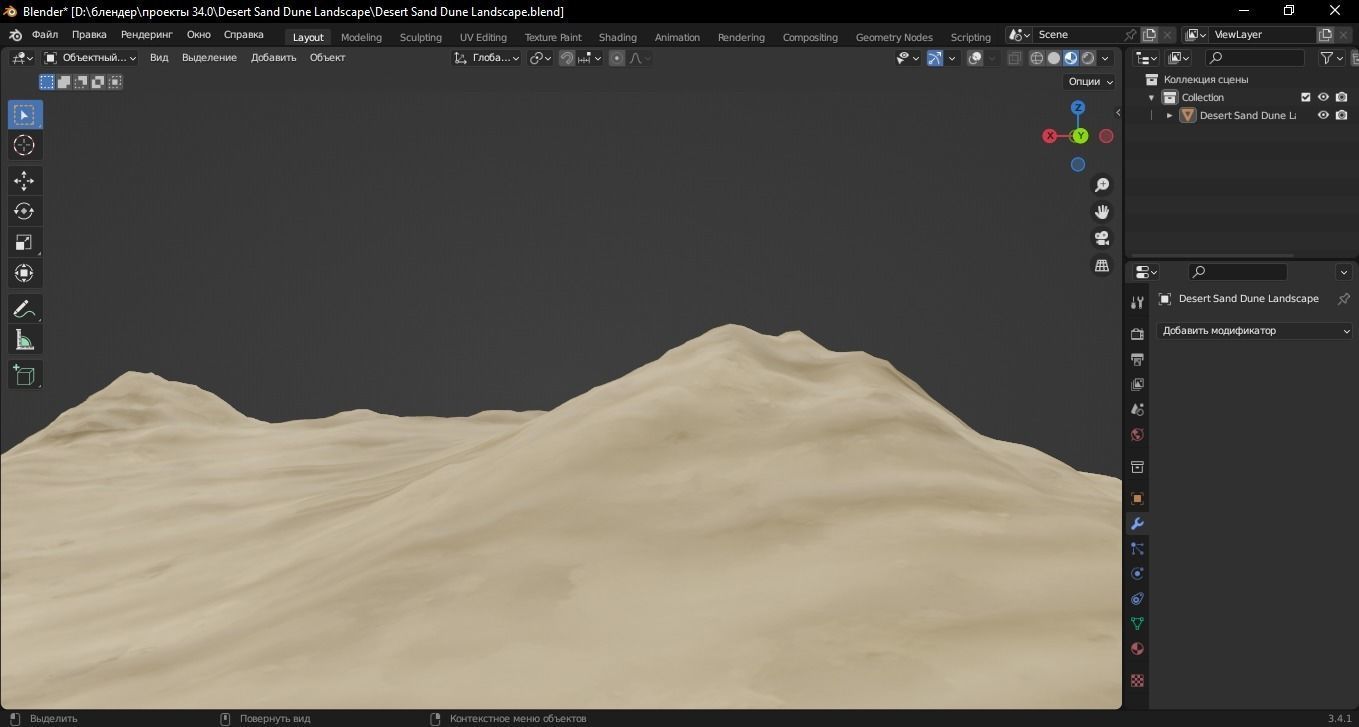Viewport: 1359px width, 727px height.
Task: Toggle proportional editing in header
Action: coord(617,58)
